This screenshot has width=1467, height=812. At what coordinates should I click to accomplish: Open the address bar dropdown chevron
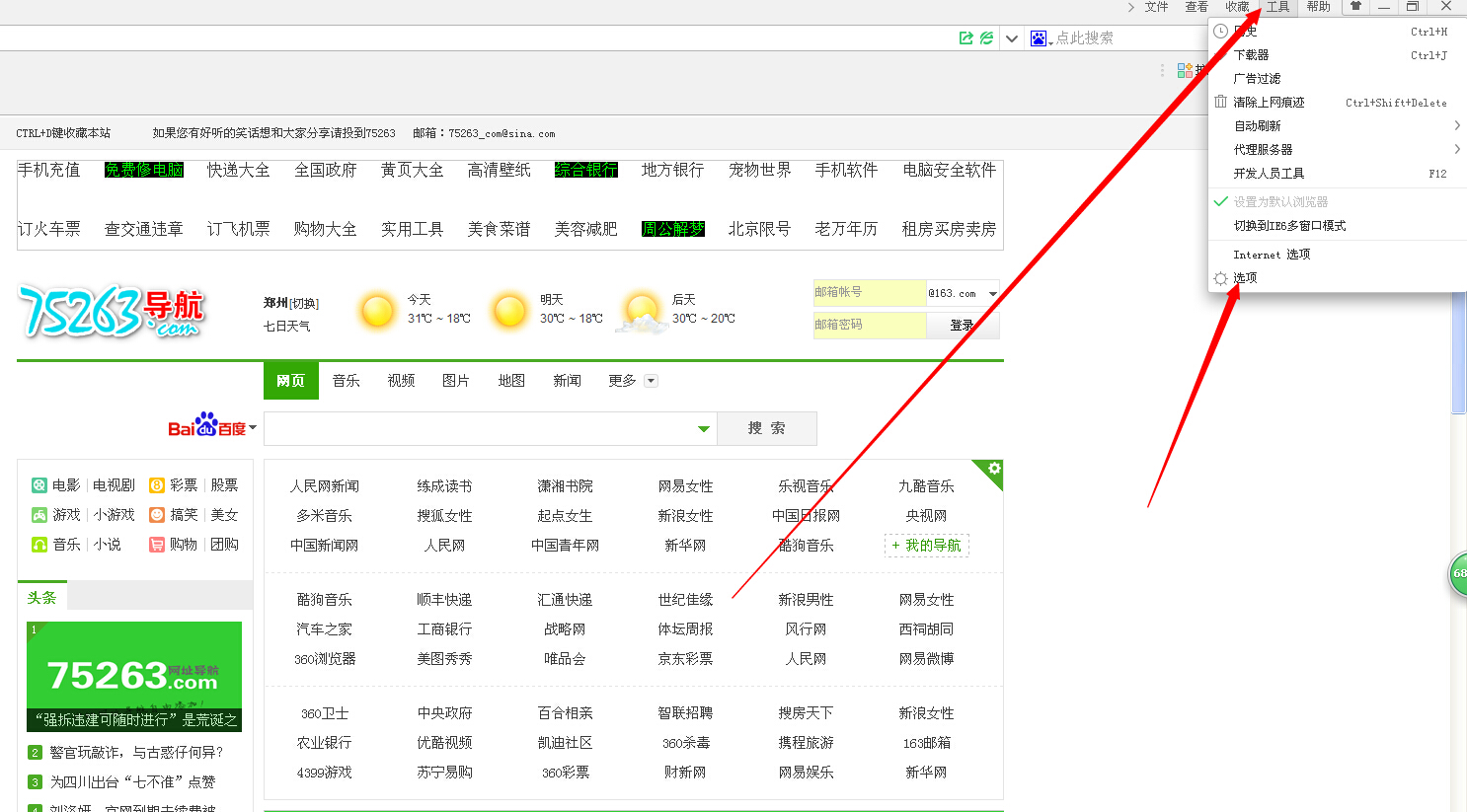pos(1012,38)
